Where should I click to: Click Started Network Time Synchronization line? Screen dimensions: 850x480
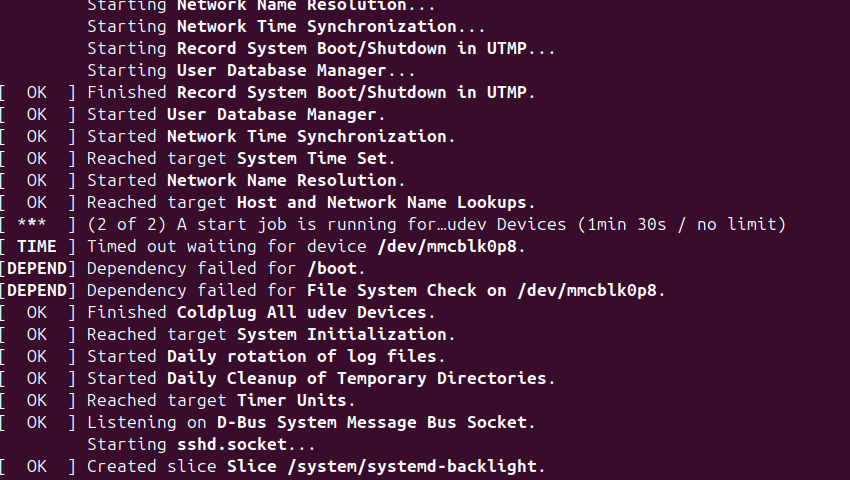click(271, 136)
